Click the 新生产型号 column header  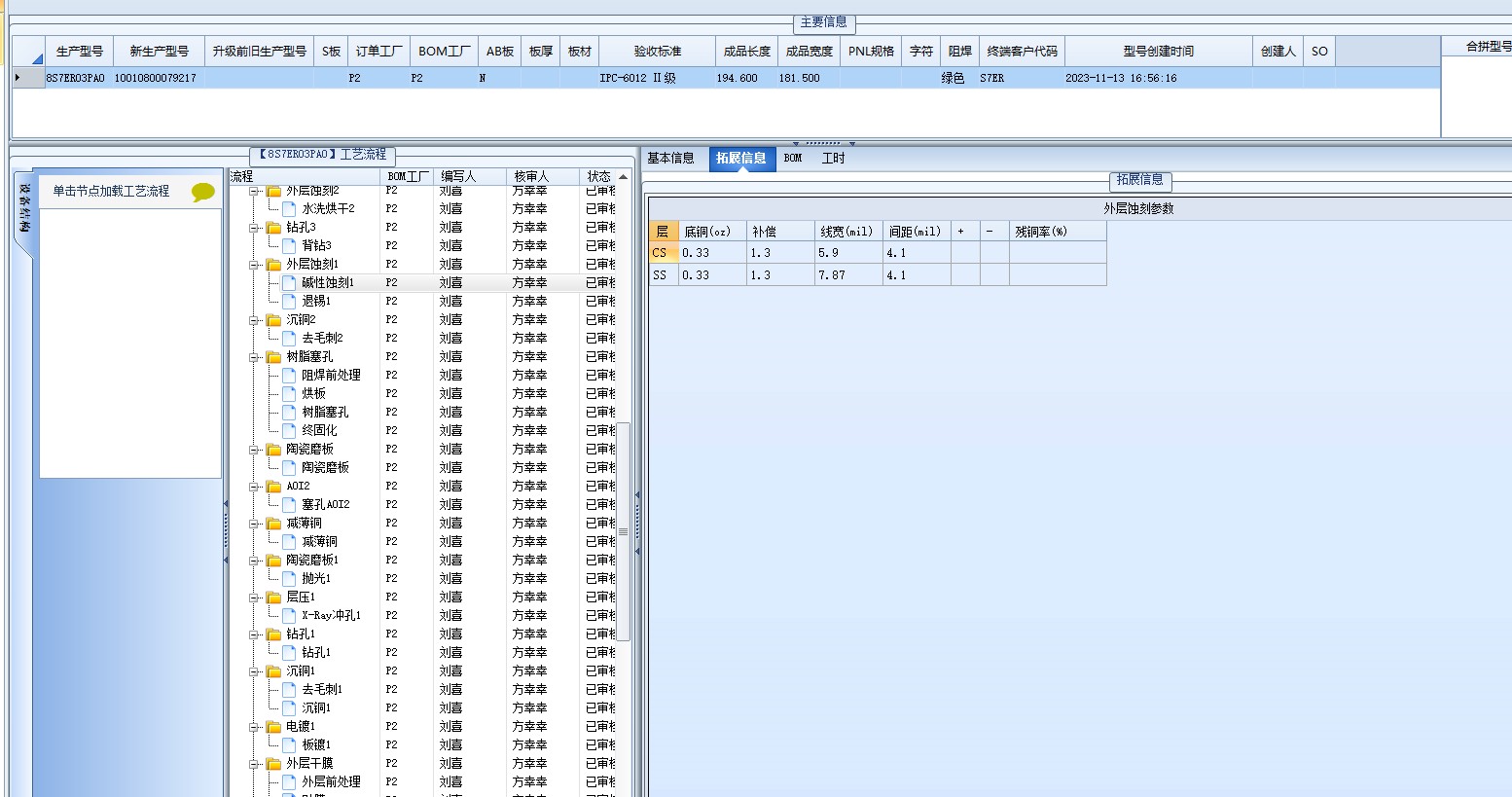point(160,52)
